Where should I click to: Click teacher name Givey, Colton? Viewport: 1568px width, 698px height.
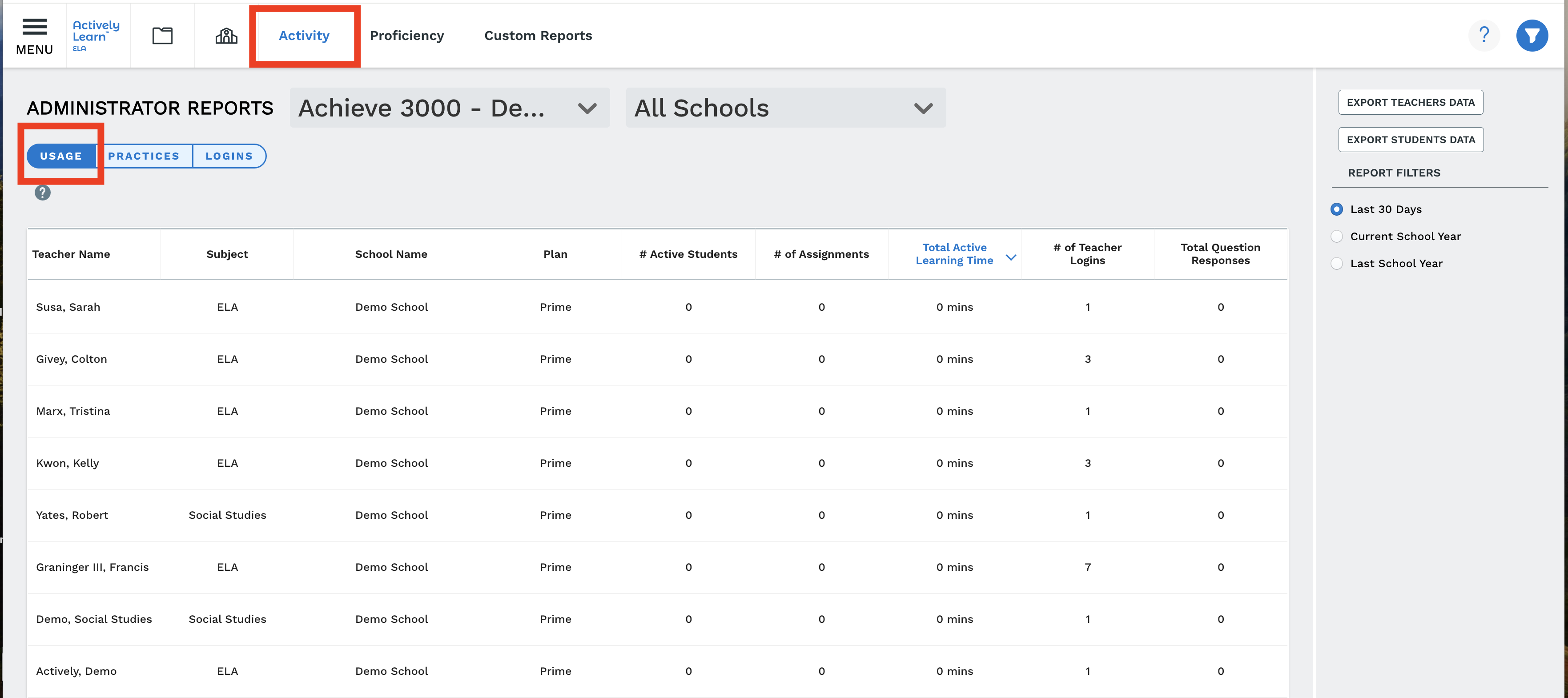click(71, 359)
